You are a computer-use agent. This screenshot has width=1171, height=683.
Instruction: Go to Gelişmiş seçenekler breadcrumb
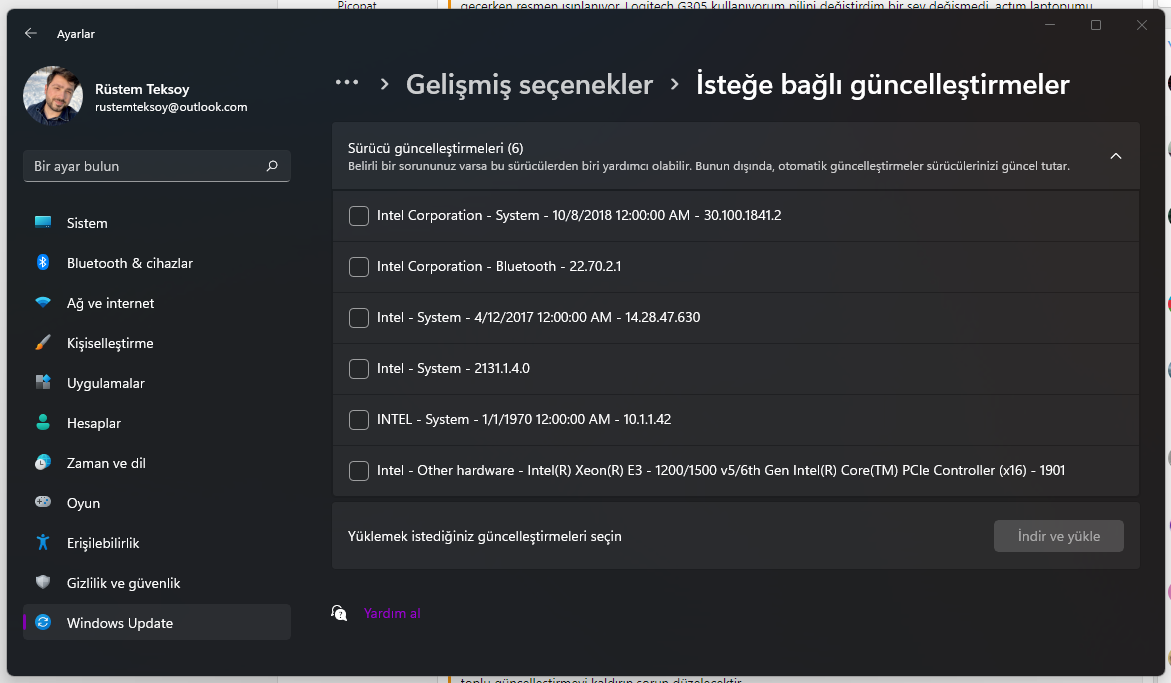(x=529, y=85)
